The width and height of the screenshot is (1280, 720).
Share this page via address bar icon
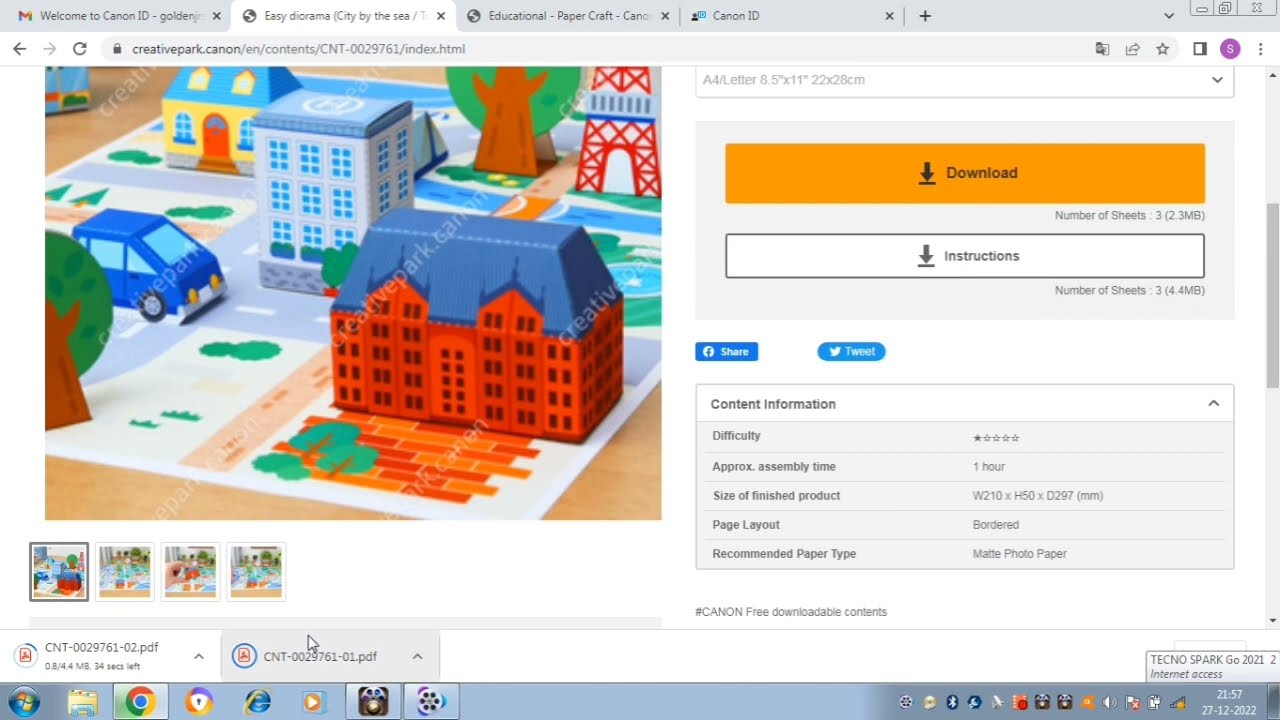1132,49
